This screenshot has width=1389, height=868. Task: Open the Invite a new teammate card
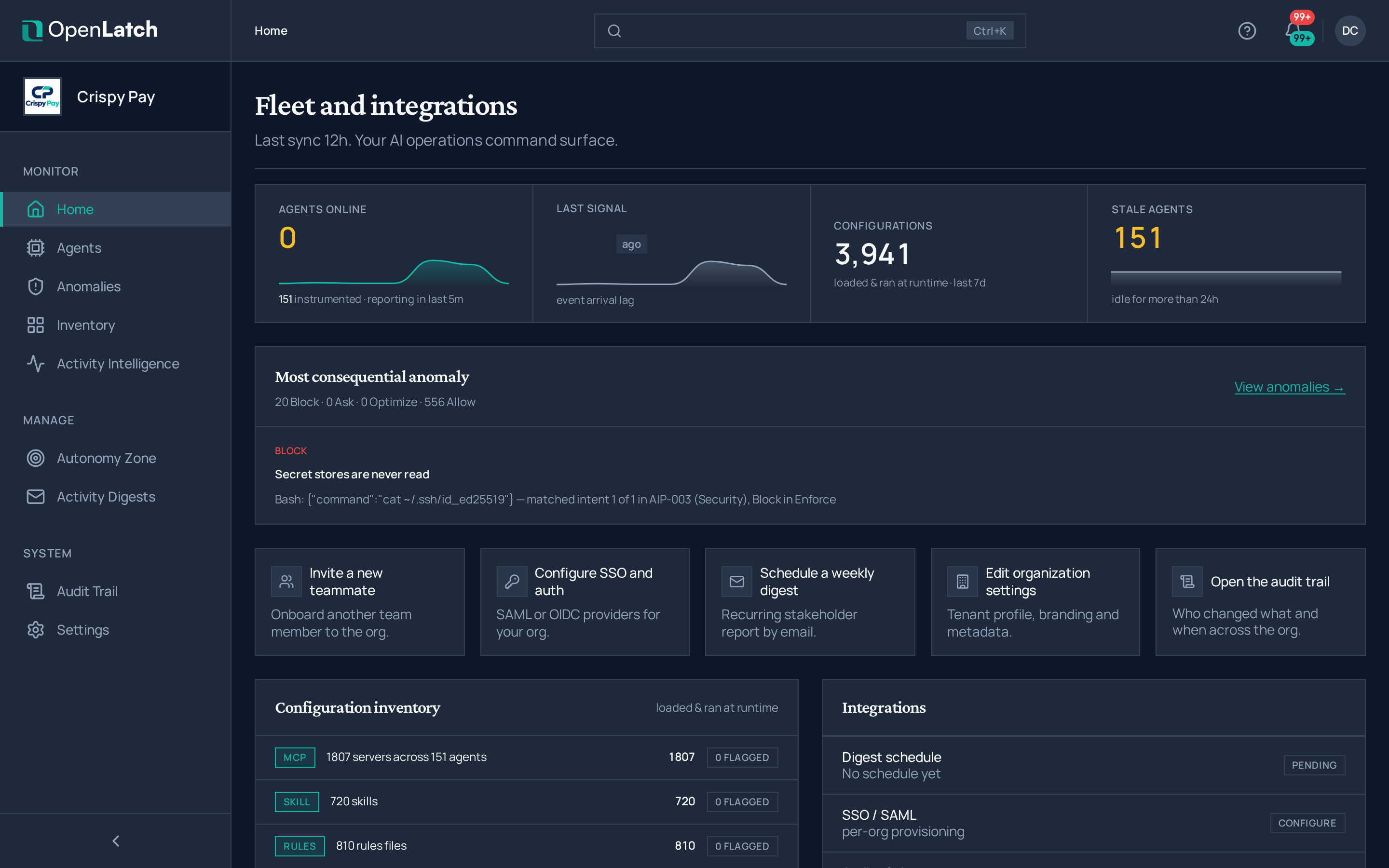point(359,602)
